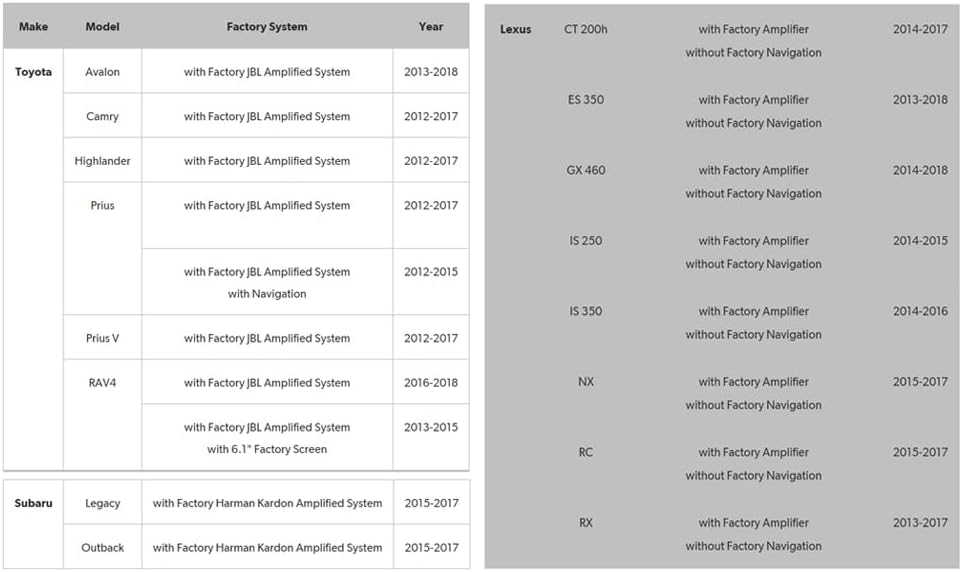This screenshot has width=962, height=572.
Task: Click the Make column header
Action: 33,26
